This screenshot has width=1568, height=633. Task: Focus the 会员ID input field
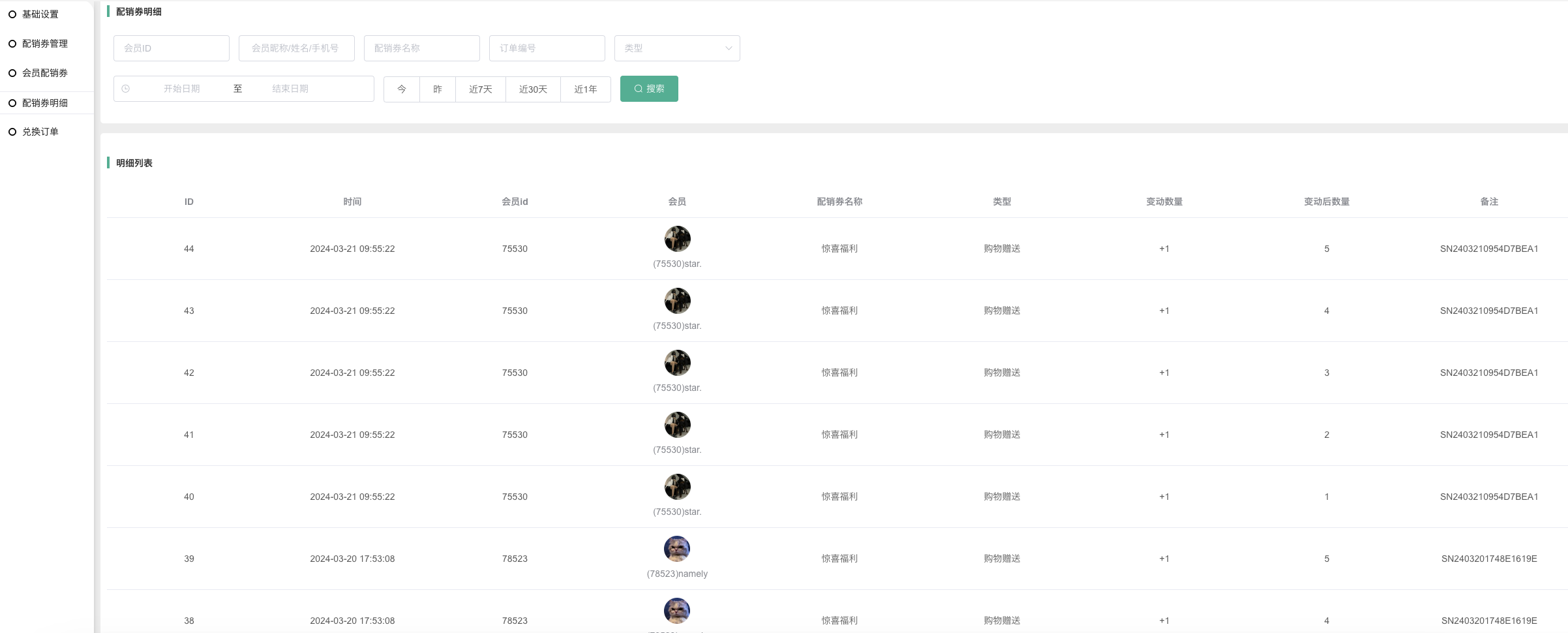click(x=172, y=48)
